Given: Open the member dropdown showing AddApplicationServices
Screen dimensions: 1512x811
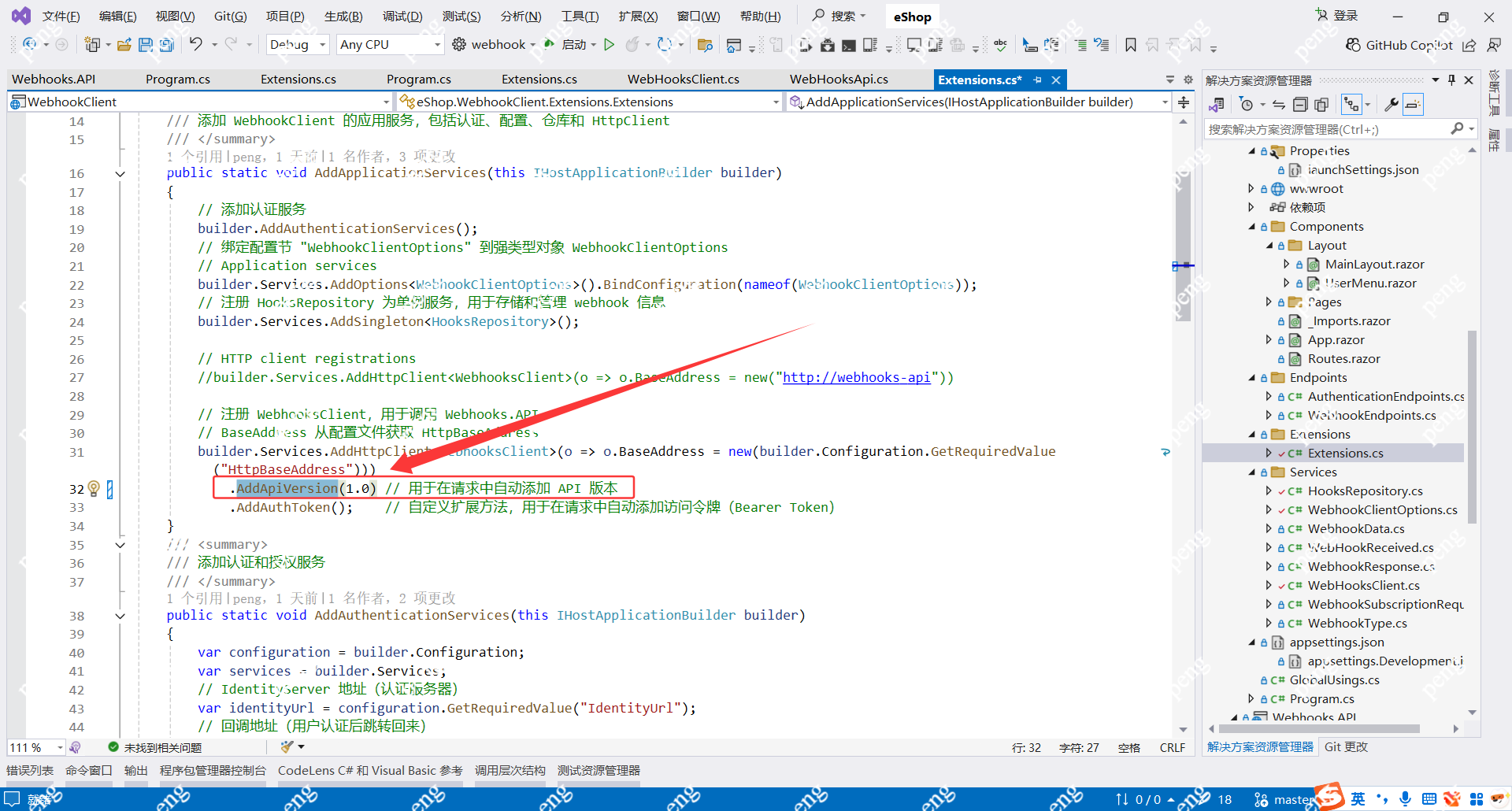Looking at the screenshot, I should tap(978, 102).
